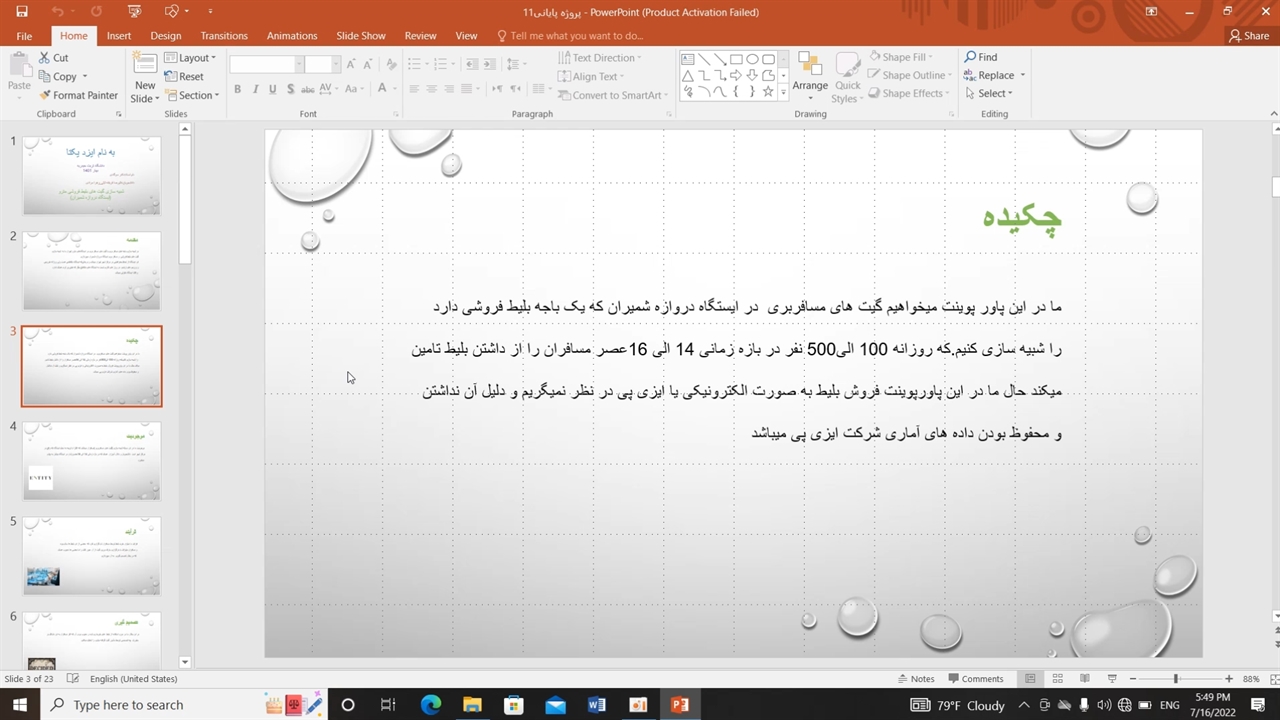The width and height of the screenshot is (1280, 720).
Task: Expand the Section dropdown
Action: click(x=191, y=95)
